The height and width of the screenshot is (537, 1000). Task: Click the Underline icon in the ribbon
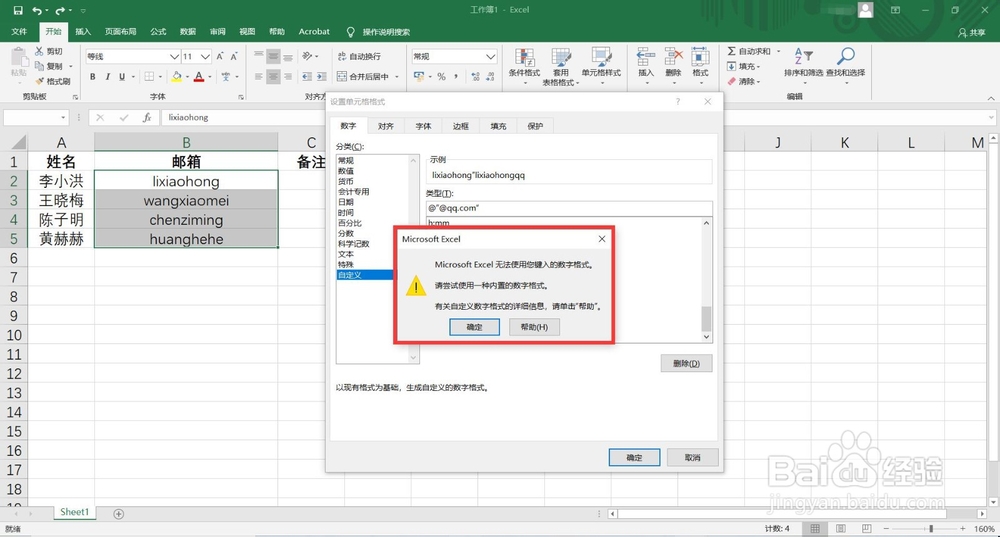coord(122,77)
